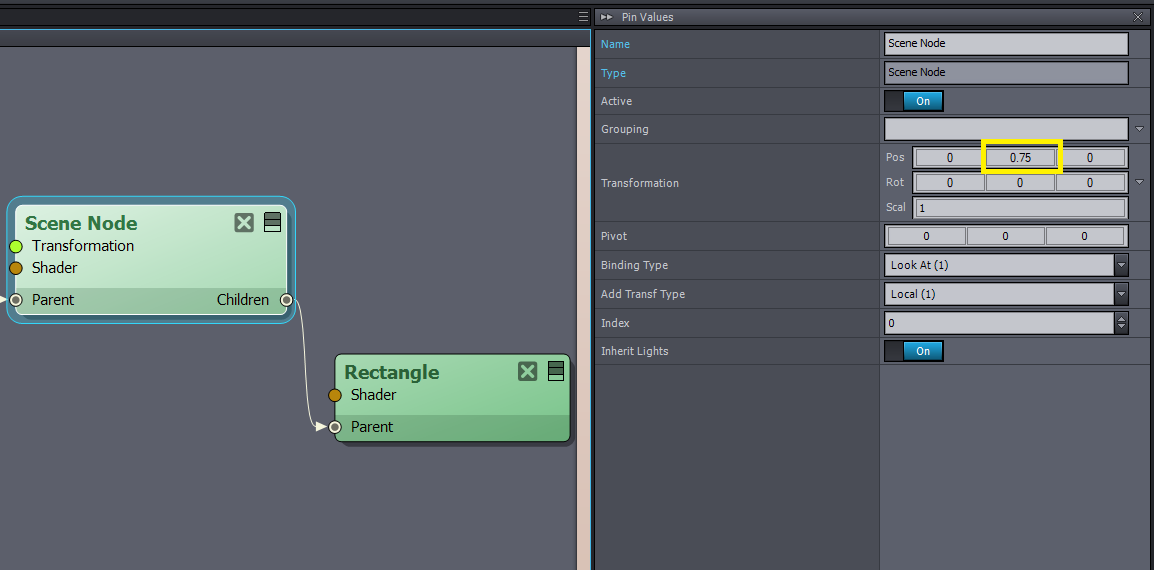Screen dimensions: 1154x570
Task: Click the Rot X value field
Action: [950, 183]
